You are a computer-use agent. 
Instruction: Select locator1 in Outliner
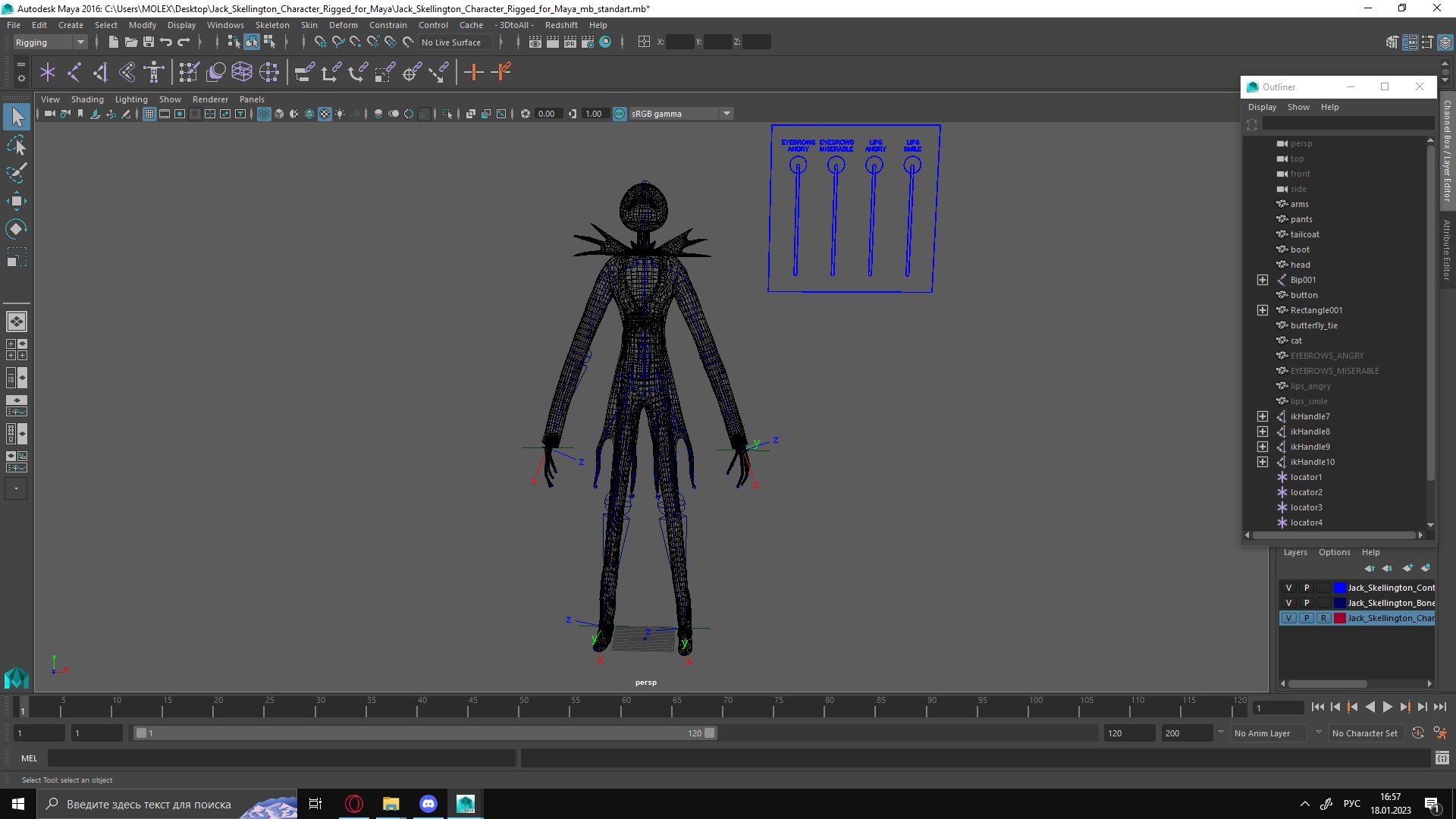coord(1306,477)
